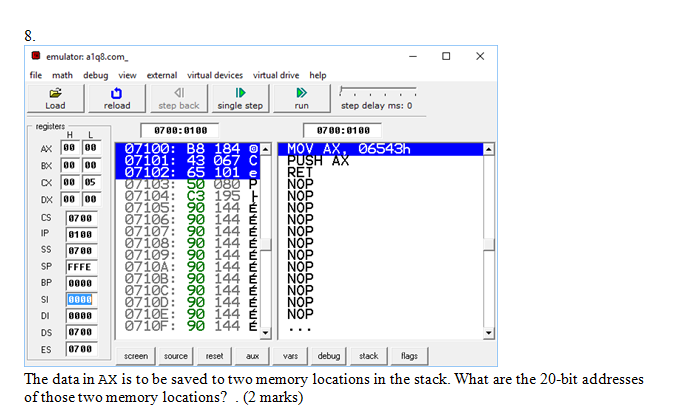Select memory row 0710A: 90 144
The width and height of the screenshot is (679, 418).
click(188, 267)
